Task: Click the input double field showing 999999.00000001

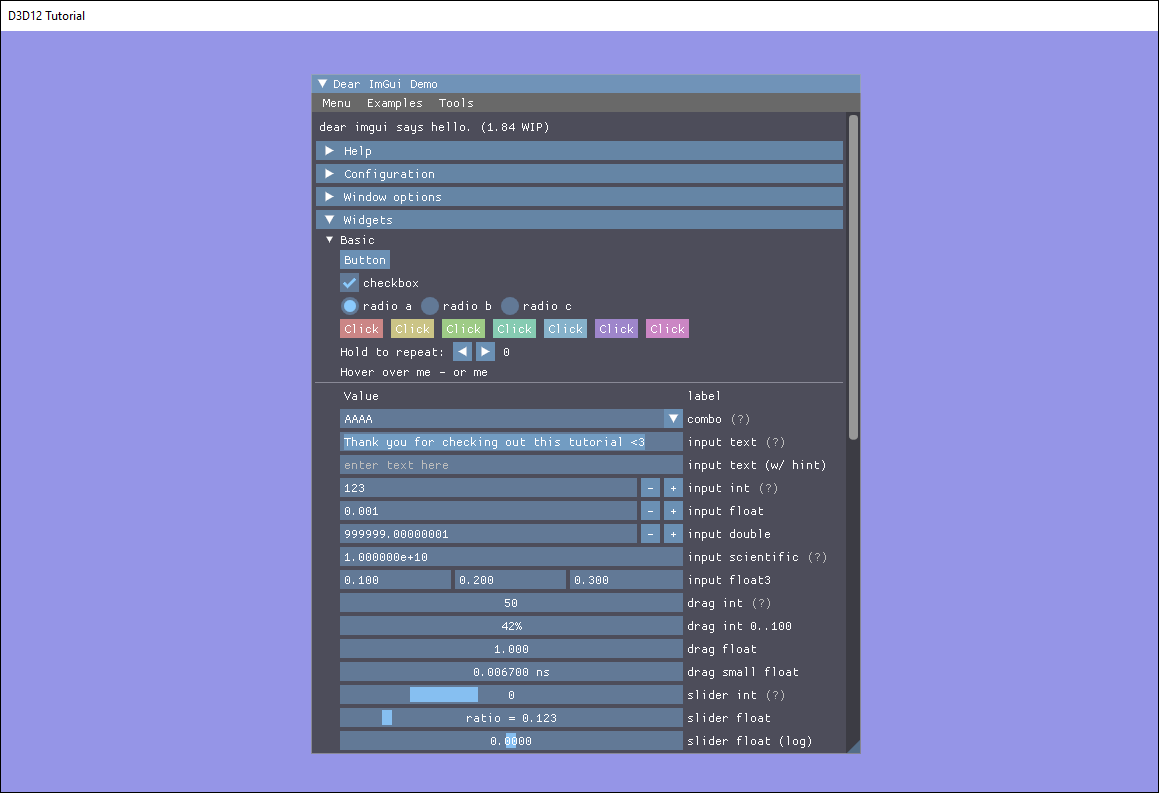Action: (489, 534)
